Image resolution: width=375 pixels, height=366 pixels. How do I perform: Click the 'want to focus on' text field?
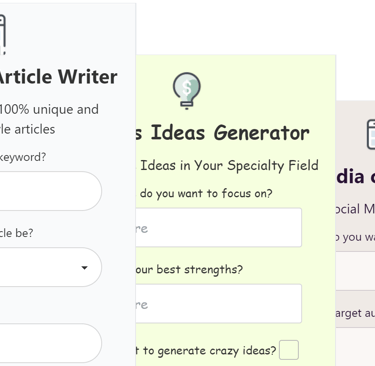(x=219, y=227)
